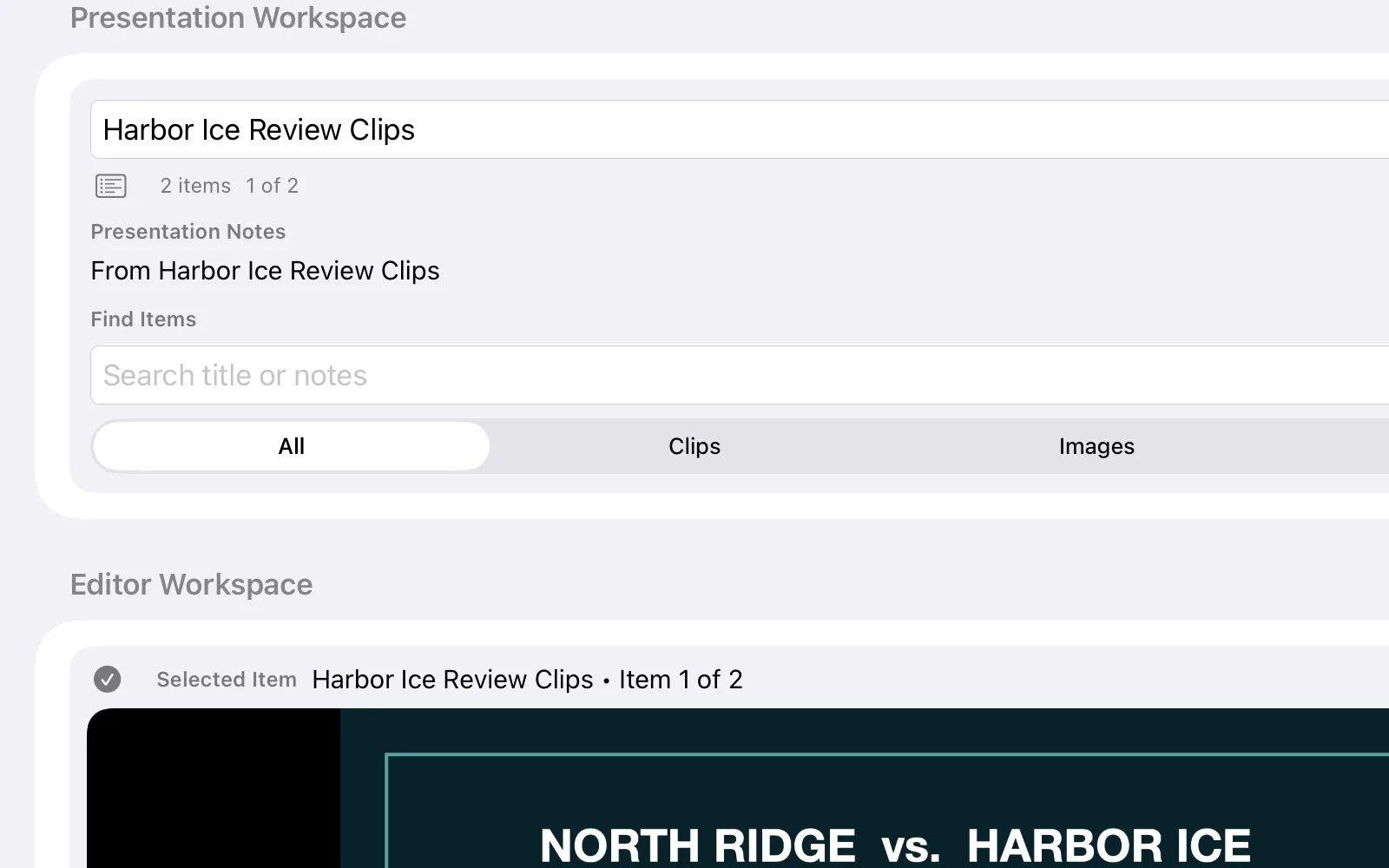Click the North Ridge vs. Harbor Ice slide preview
The height and width of the screenshot is (868, 1389).
pyautogui.click(x=738, y=788)
